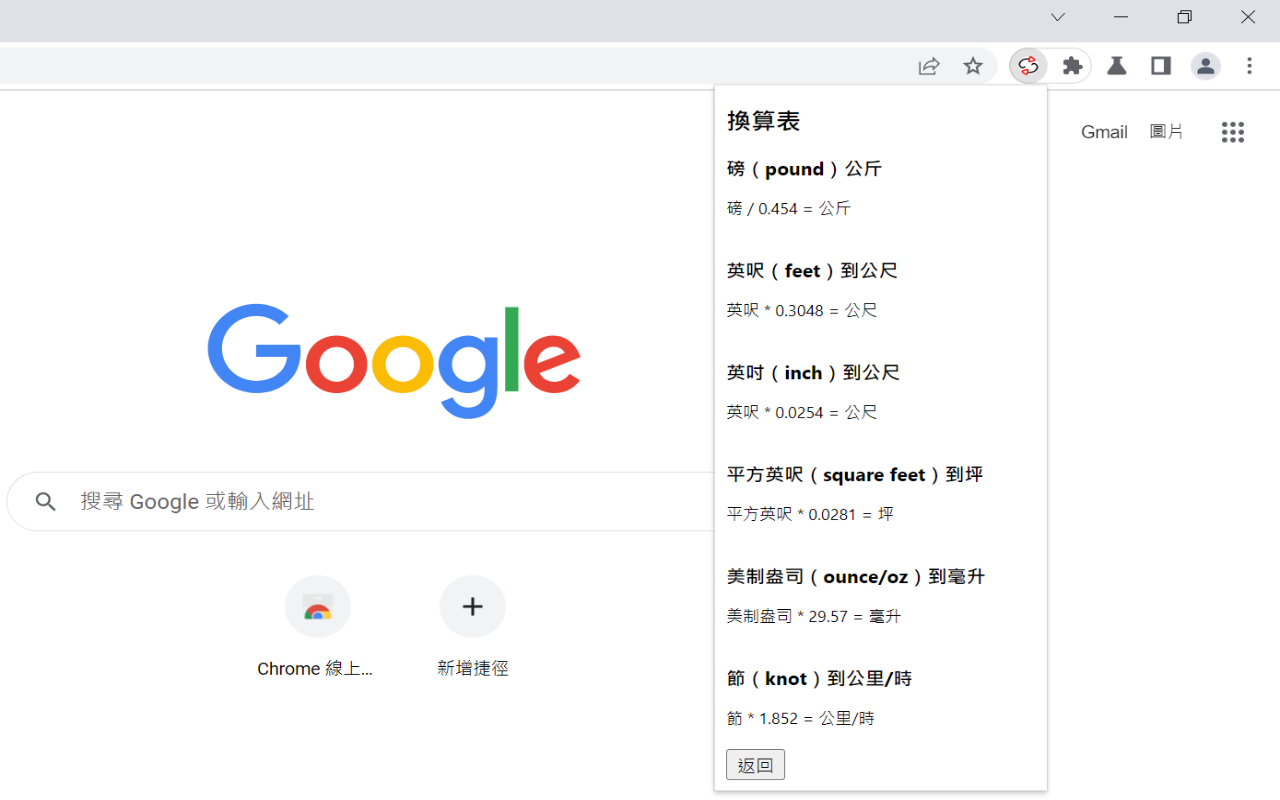
Task: Select formula 英呎 * 0.0254 = 公尺
Action: pyautogui.click(x=802, y=412)
